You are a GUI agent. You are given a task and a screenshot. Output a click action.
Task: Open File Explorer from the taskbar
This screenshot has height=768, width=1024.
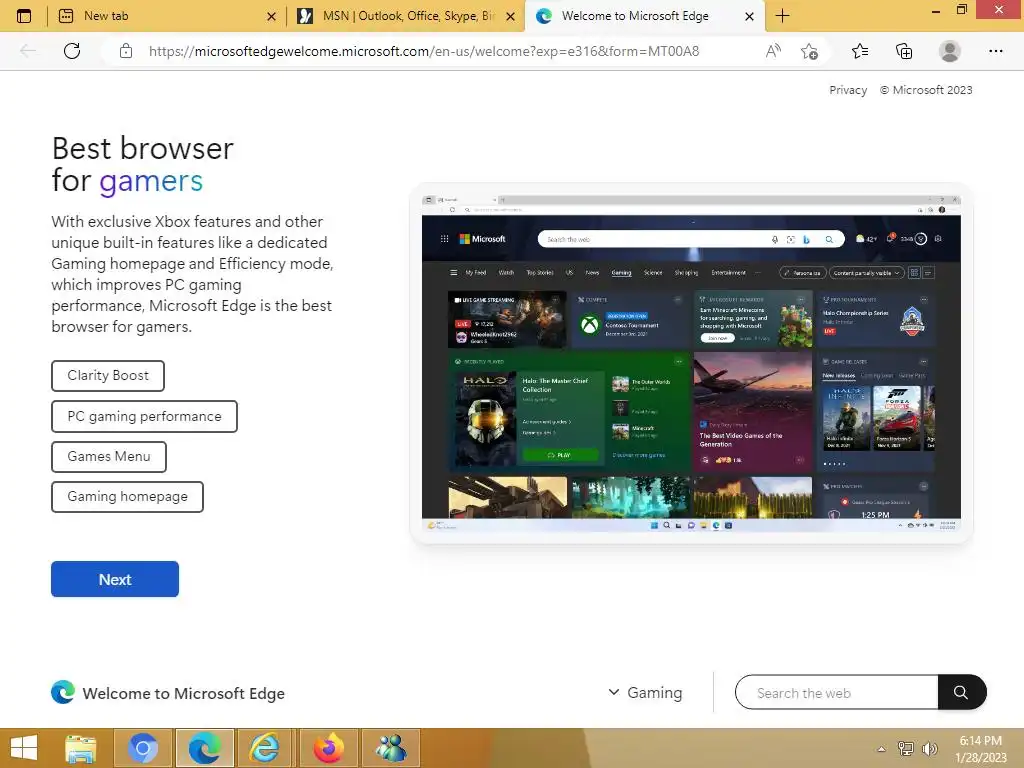click(81, 748)
